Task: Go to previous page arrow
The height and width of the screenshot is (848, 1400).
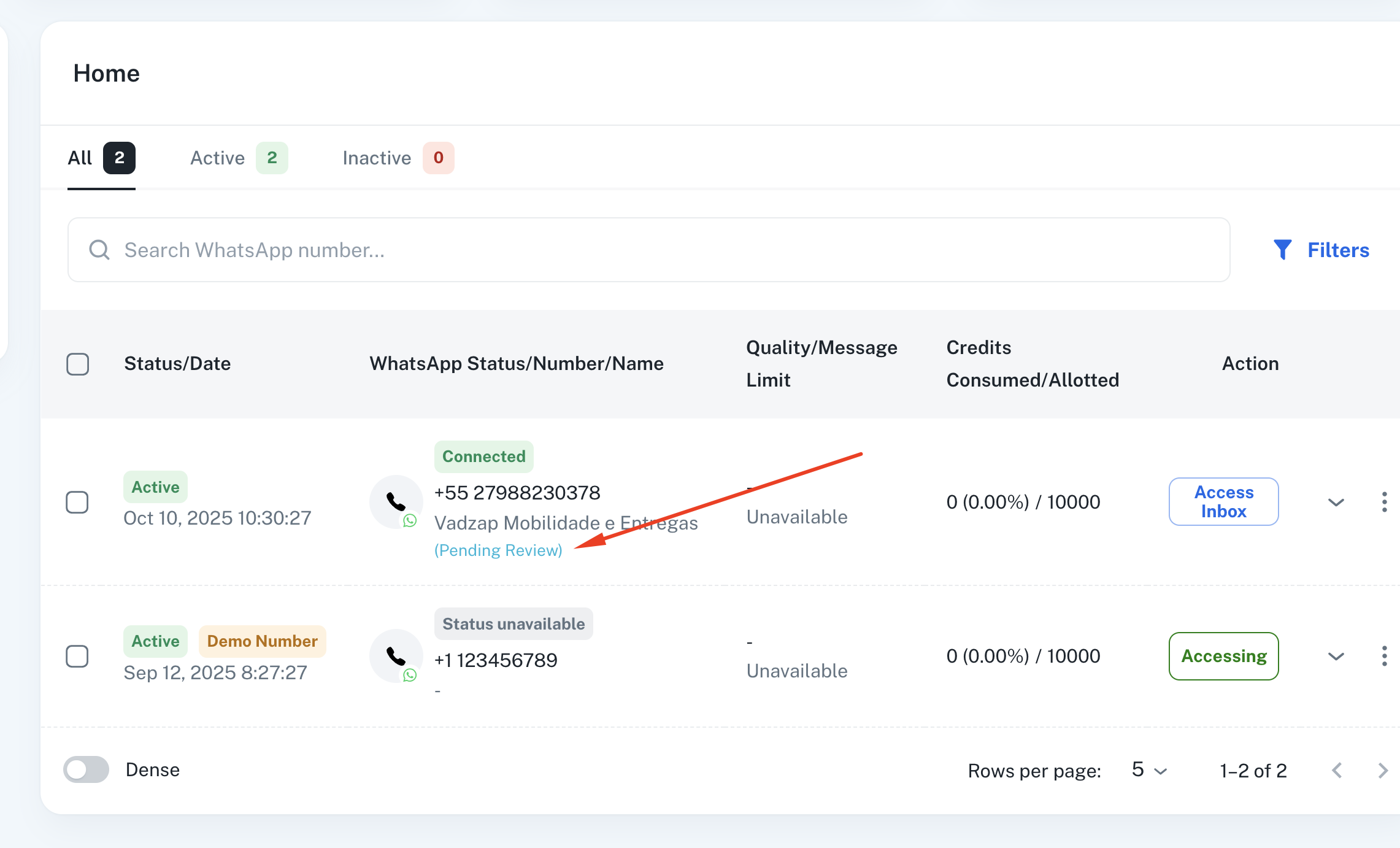Action: point(1337,770)
